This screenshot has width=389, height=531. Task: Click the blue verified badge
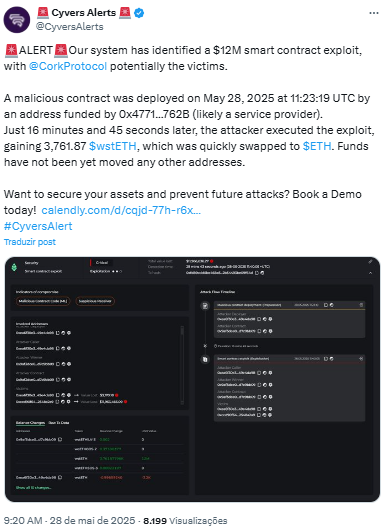[139, 13]
